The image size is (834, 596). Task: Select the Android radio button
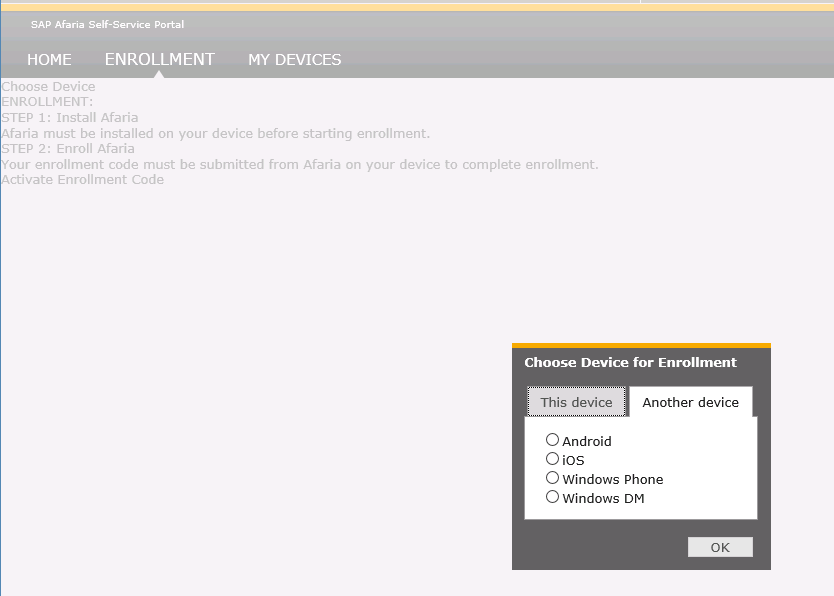click(553, 440)
